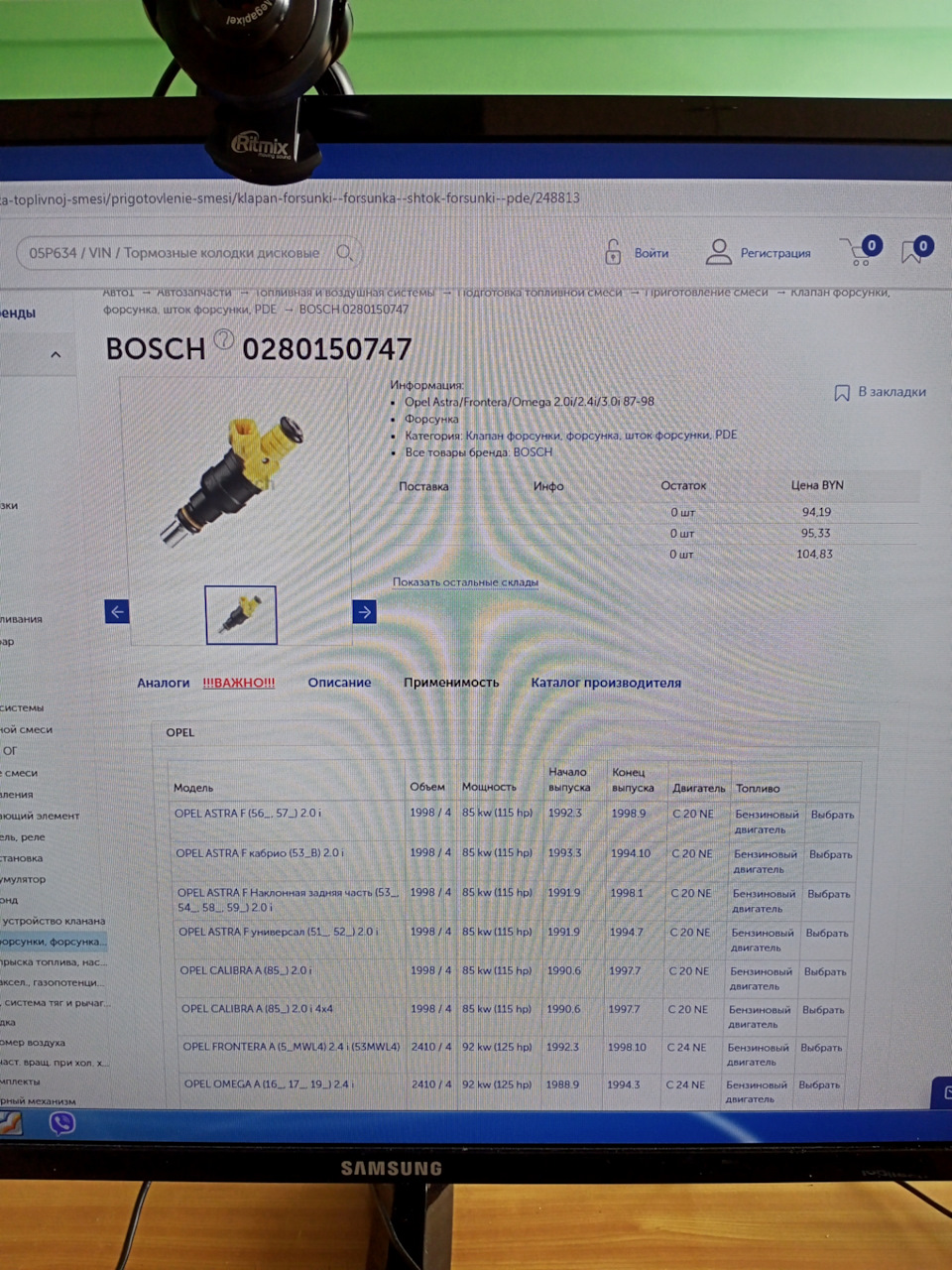Open Viber from the Windows taskbar

click(61, 1123)
